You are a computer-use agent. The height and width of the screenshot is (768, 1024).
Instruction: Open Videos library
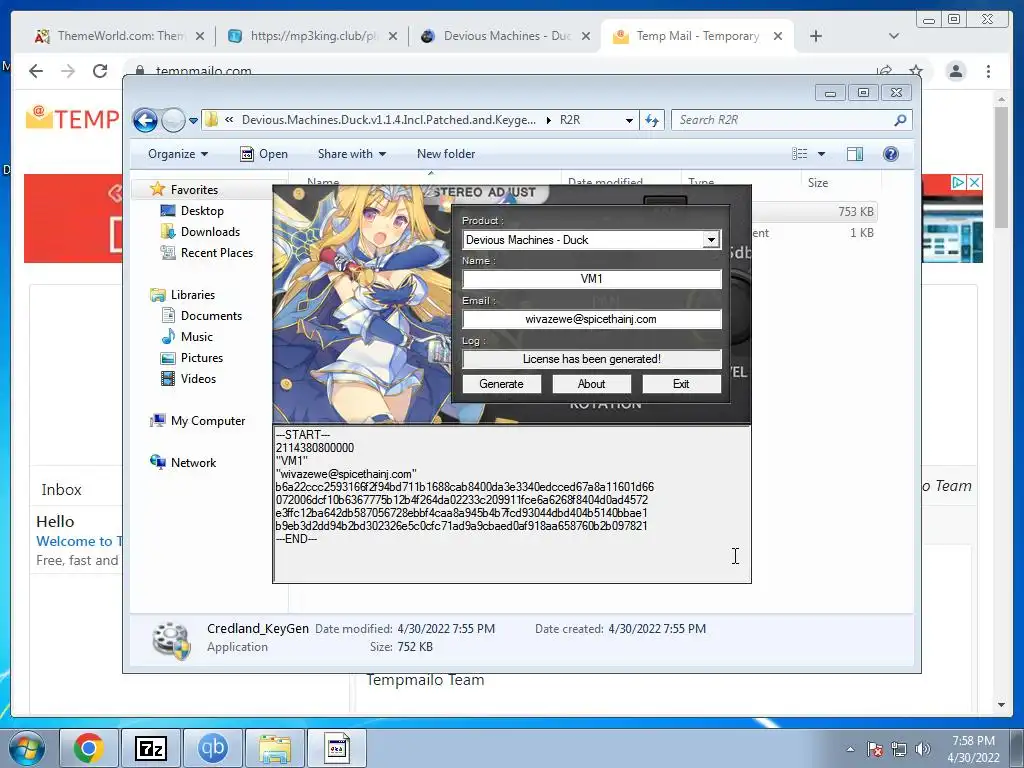(198, 379)
